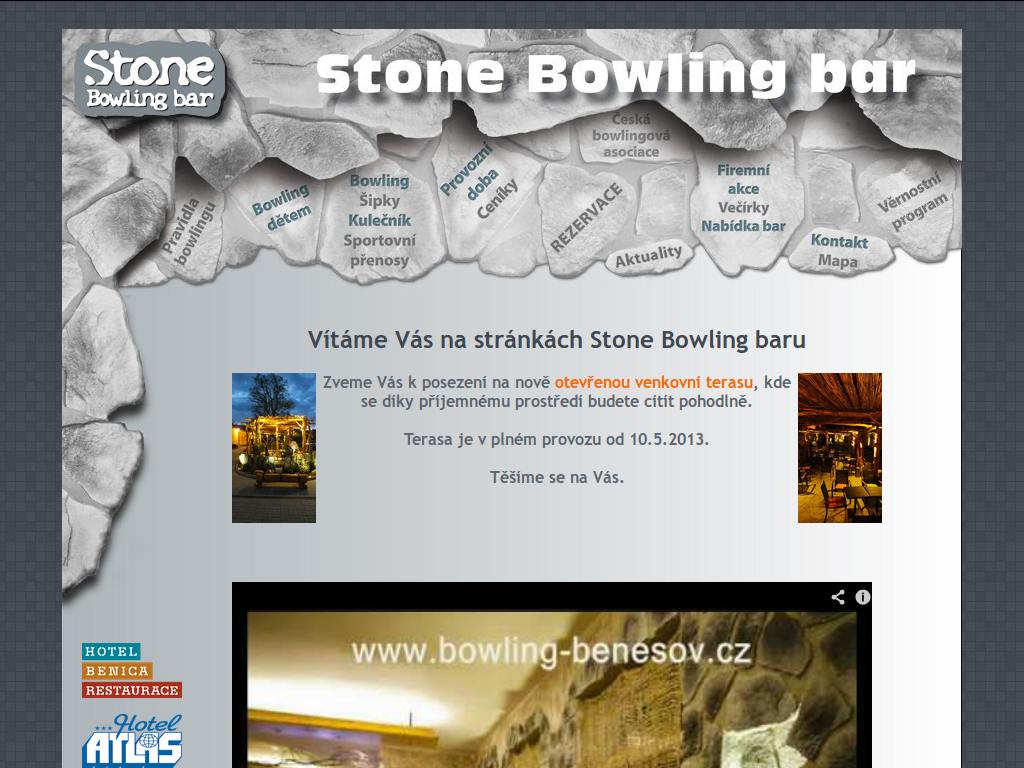Open the terrace interior seating photo

(x=840, y=448)
